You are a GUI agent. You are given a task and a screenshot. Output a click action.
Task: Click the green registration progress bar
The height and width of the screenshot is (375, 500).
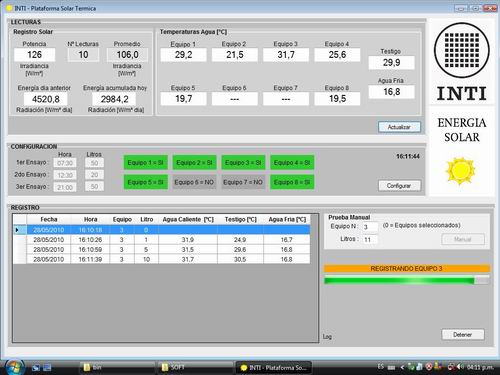407,280
